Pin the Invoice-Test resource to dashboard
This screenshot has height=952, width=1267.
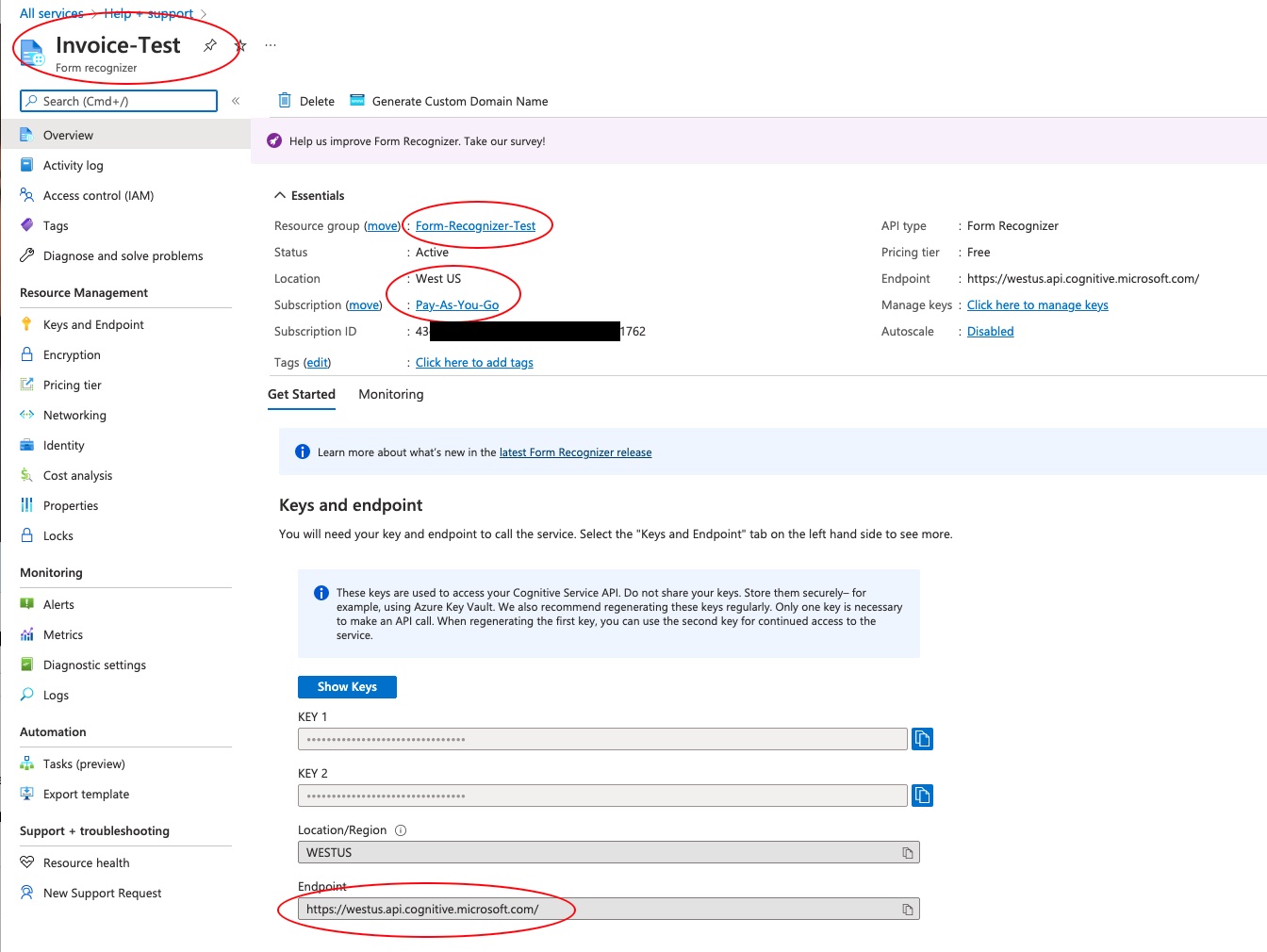click(210, 45)
